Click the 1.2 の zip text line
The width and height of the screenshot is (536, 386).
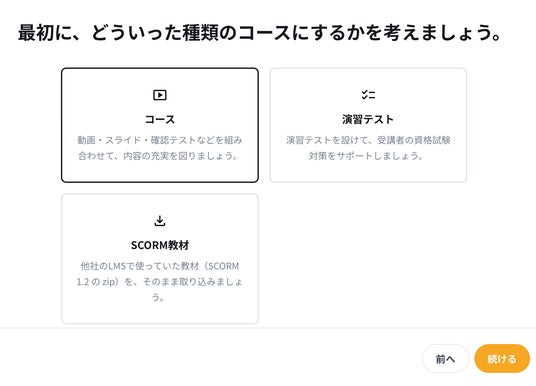[160, 282]
